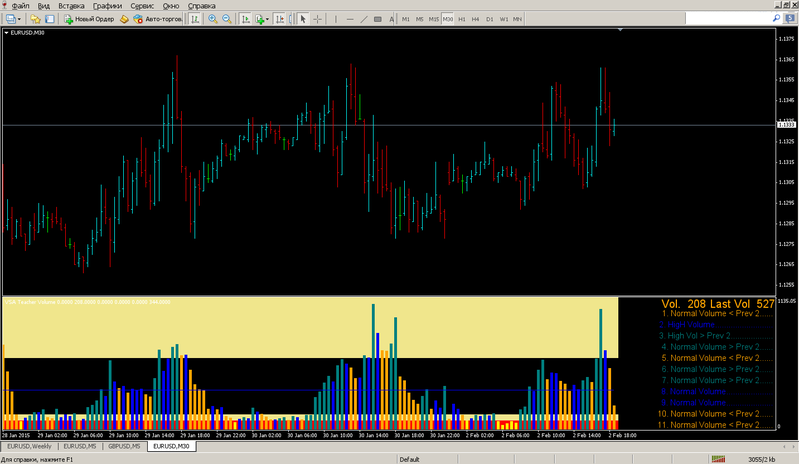The height and width of the screenshot is (464, 799).
Task: Open the Вид menu
Action: (43, 6)
